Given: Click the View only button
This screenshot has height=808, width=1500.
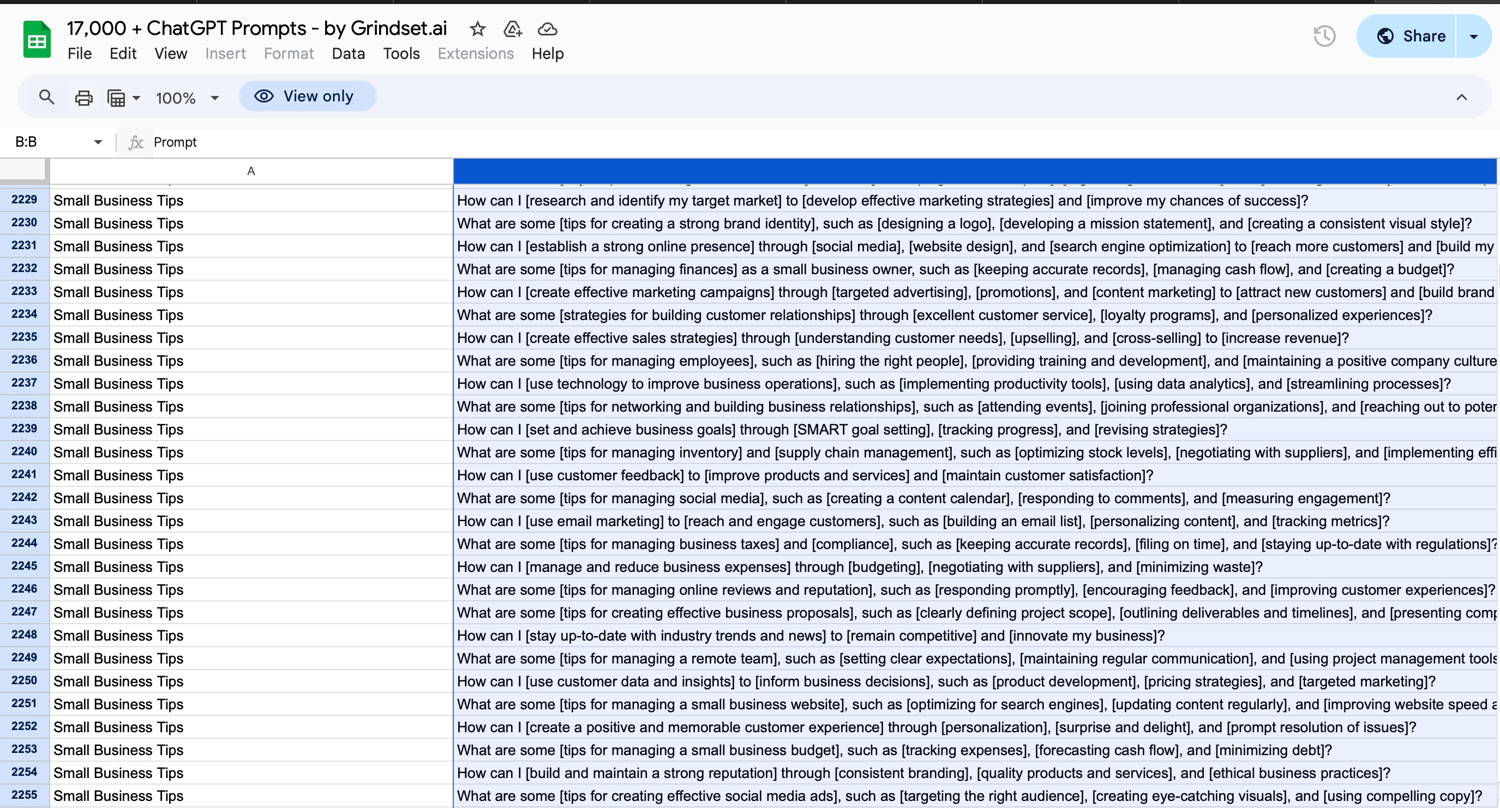Looking at the screenshot, I should pos(308,96).
